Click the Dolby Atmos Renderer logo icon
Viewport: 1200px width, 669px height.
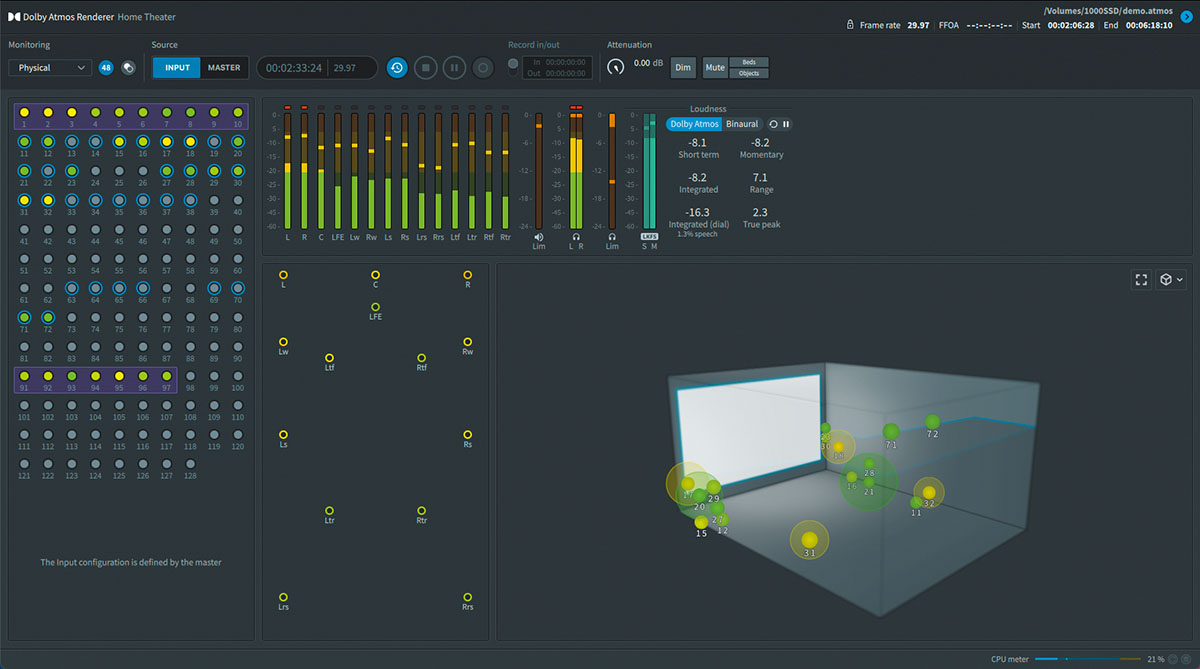[x=14, y=17]
